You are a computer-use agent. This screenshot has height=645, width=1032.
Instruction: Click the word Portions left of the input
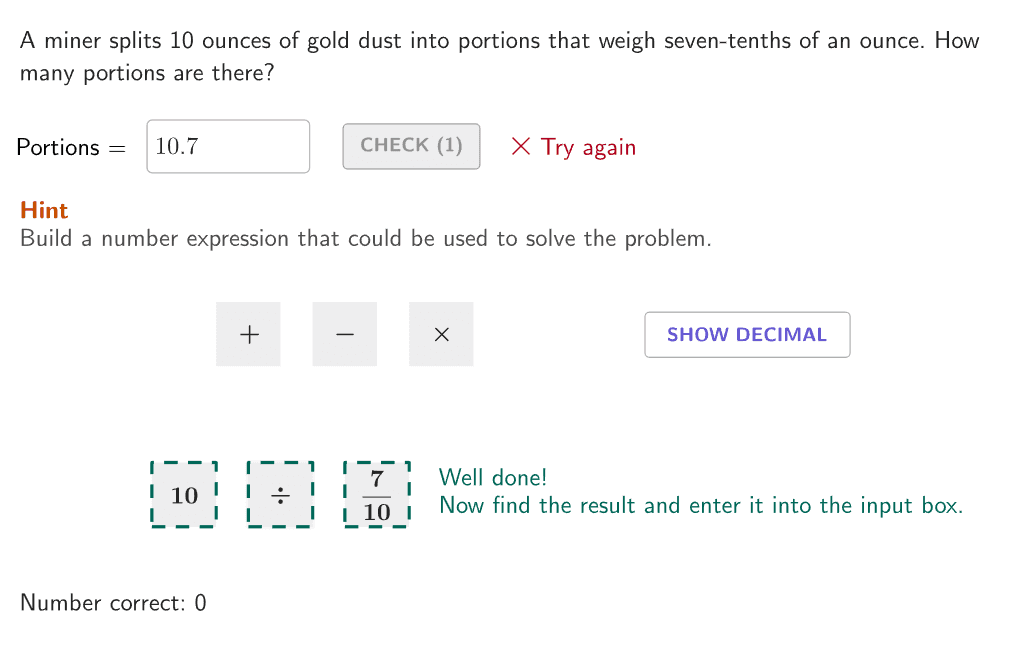58,147
